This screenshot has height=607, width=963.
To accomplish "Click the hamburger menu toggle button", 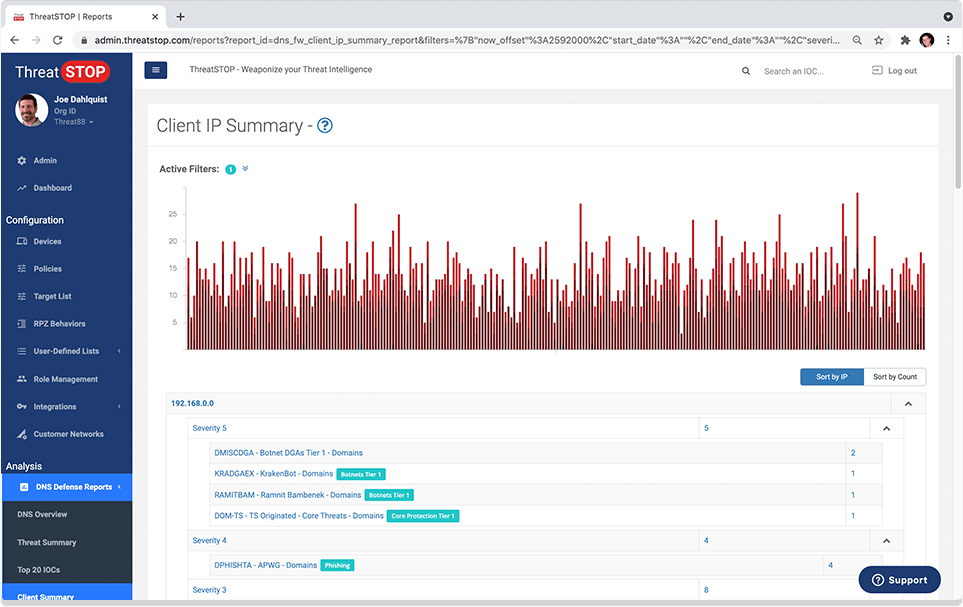I will pos(155,70).
